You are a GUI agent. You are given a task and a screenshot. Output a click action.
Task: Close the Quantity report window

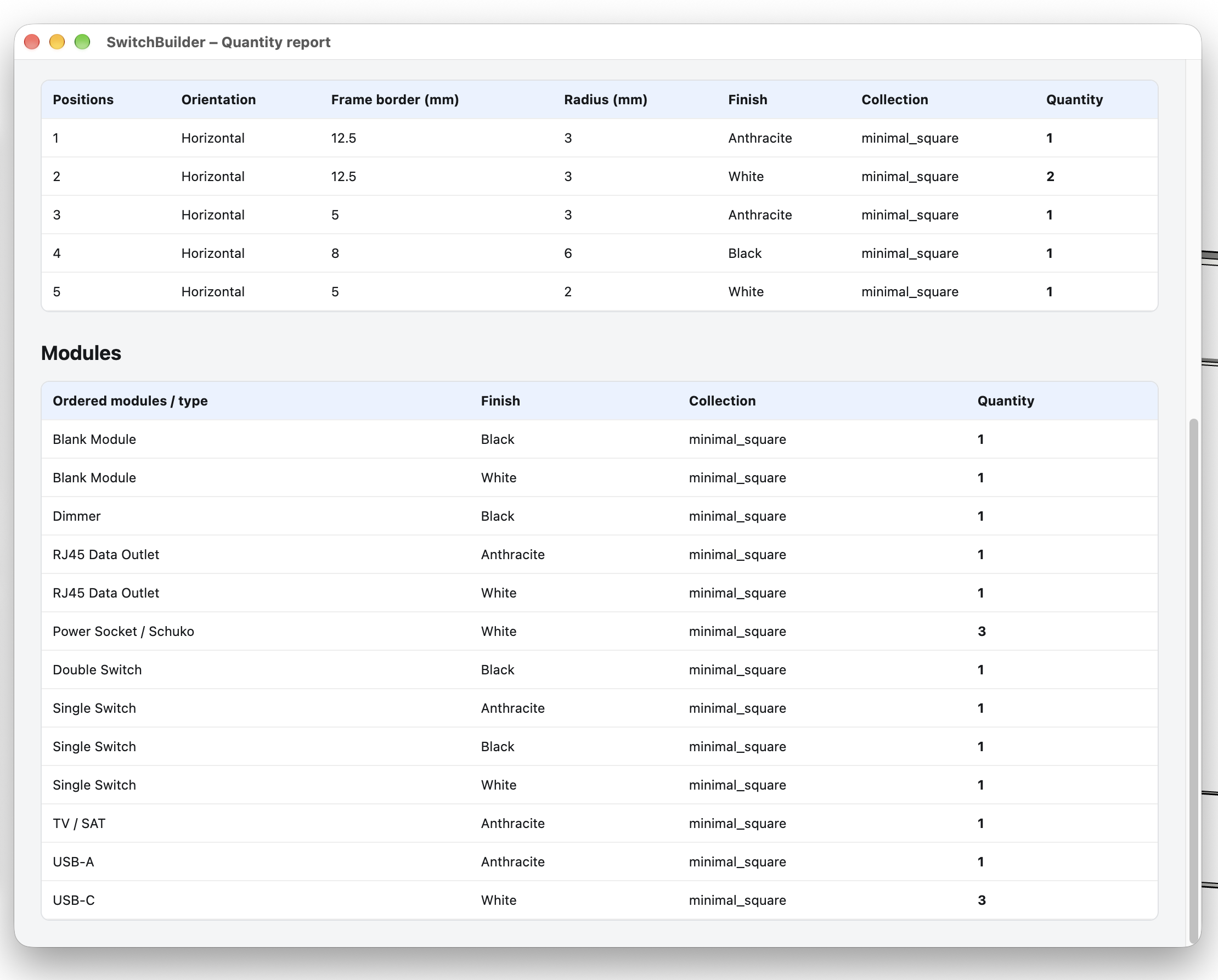32,42
